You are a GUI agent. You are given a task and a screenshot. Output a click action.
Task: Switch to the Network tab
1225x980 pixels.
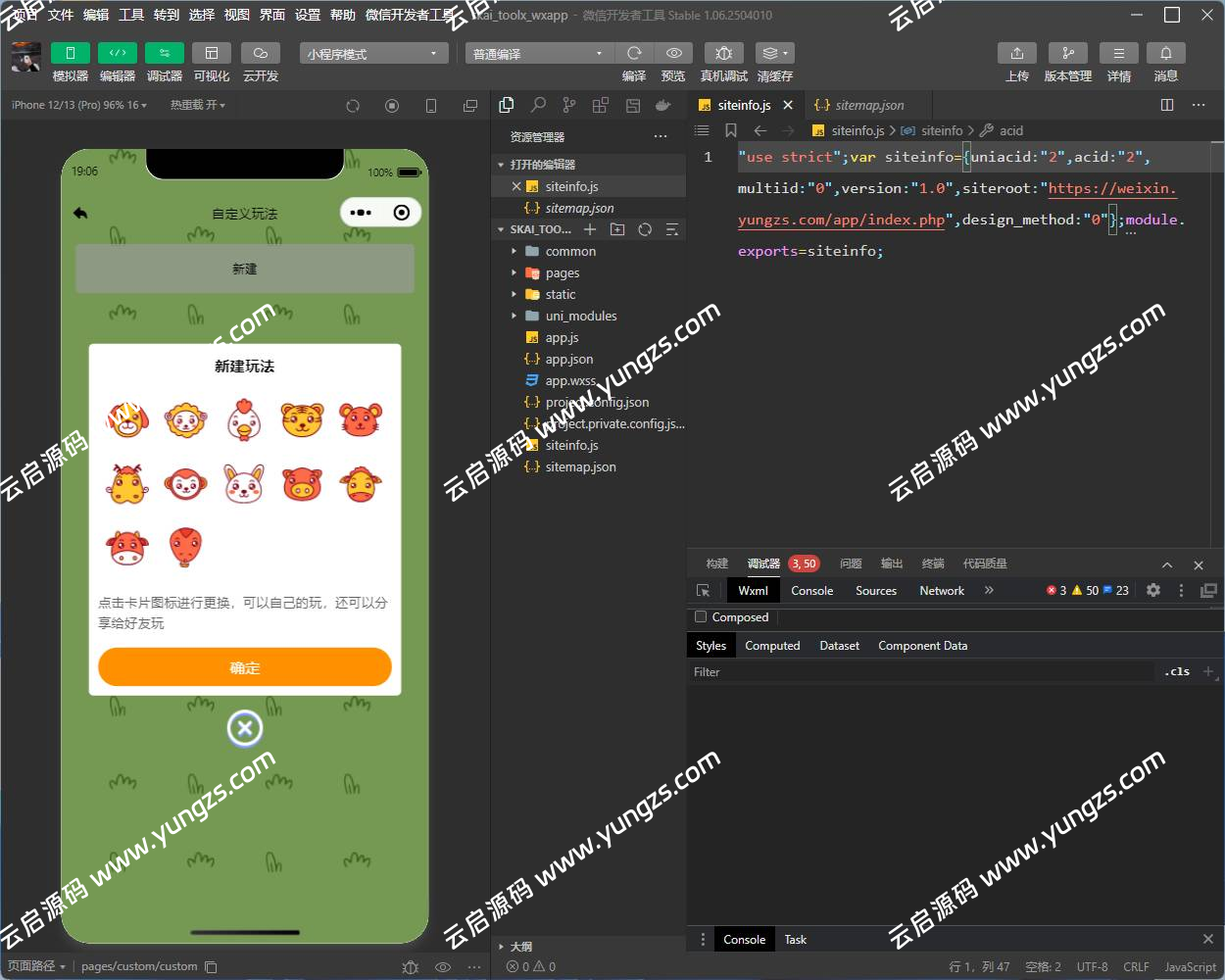[941, 591]
